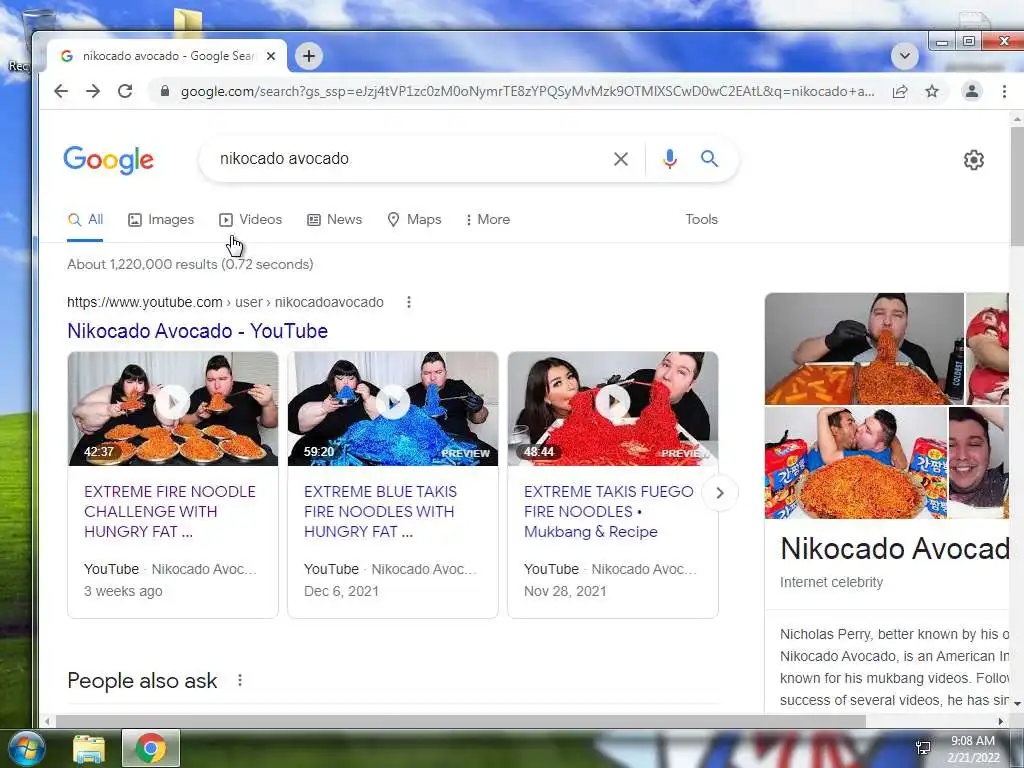Open the Windows Start button
Image resolution: width=1024 pixels, height=768 pixels.
pos(26,749)
